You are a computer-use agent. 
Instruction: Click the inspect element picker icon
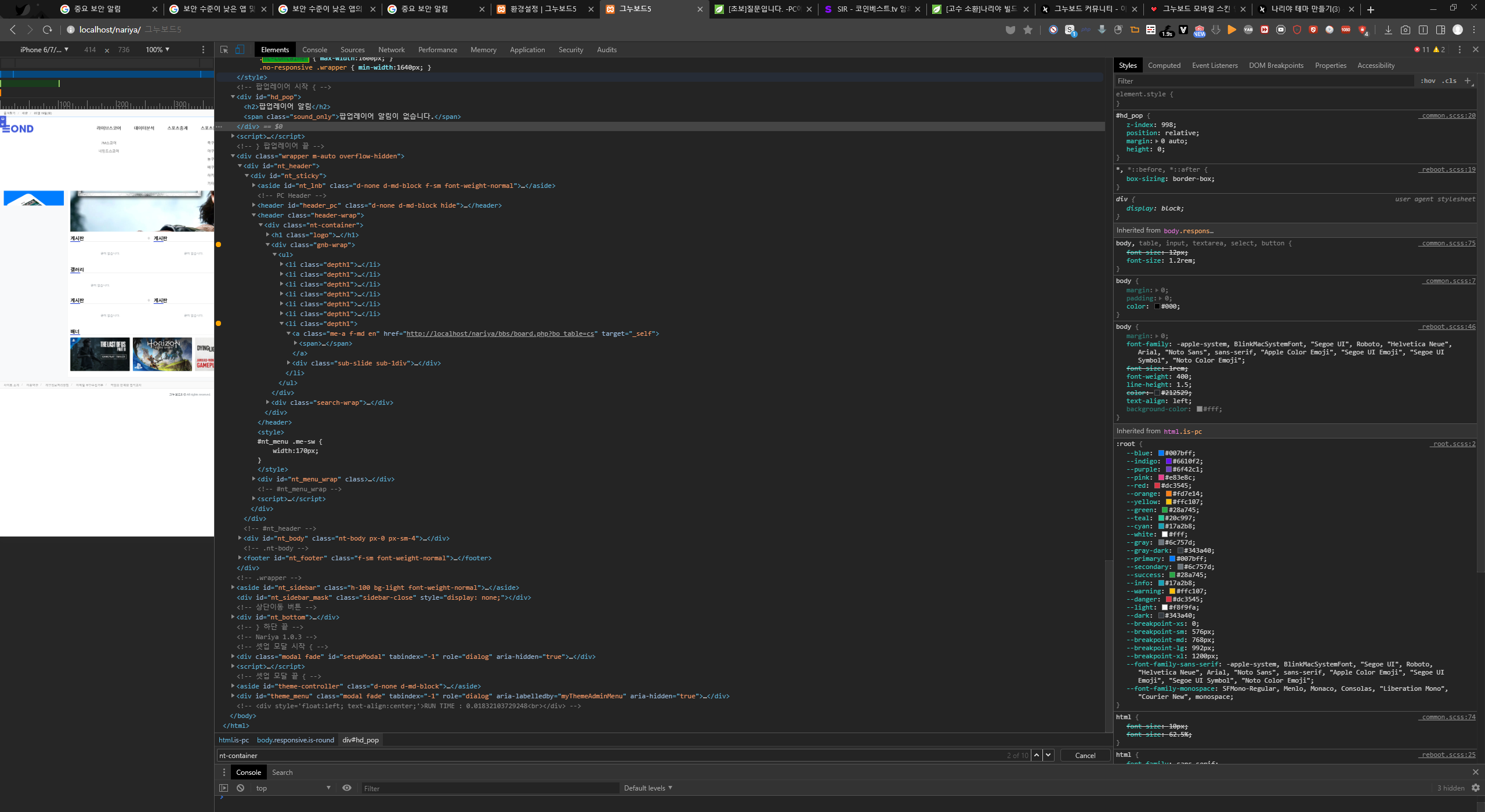(224, 50)
